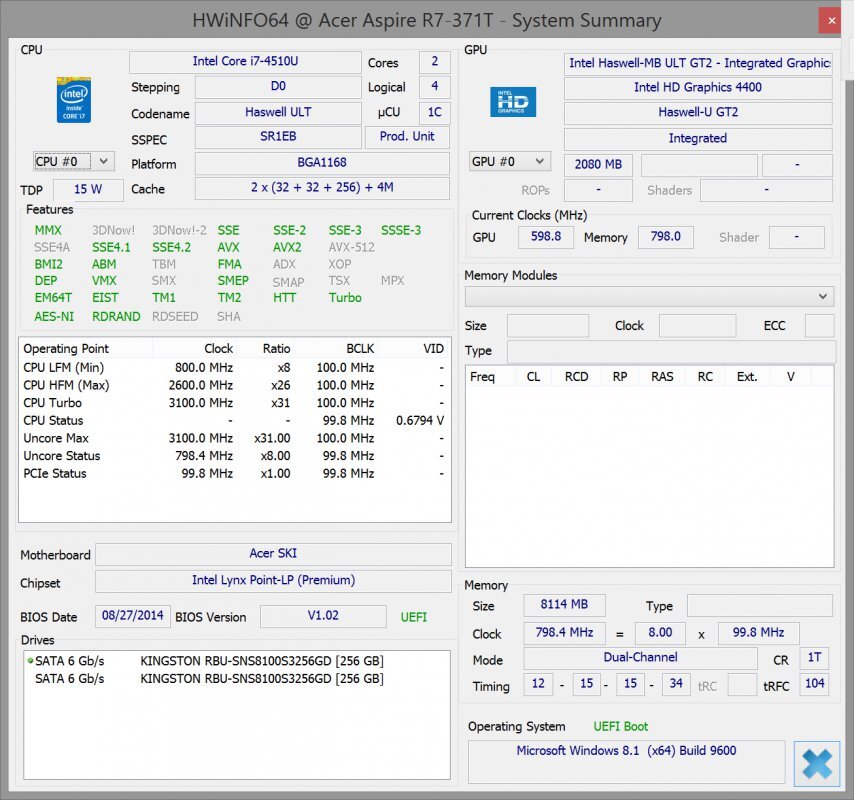This screenshot has height=800, width=854.
Task: Click the 2080 MB GPU memory field
Action: tap(598, 164)
